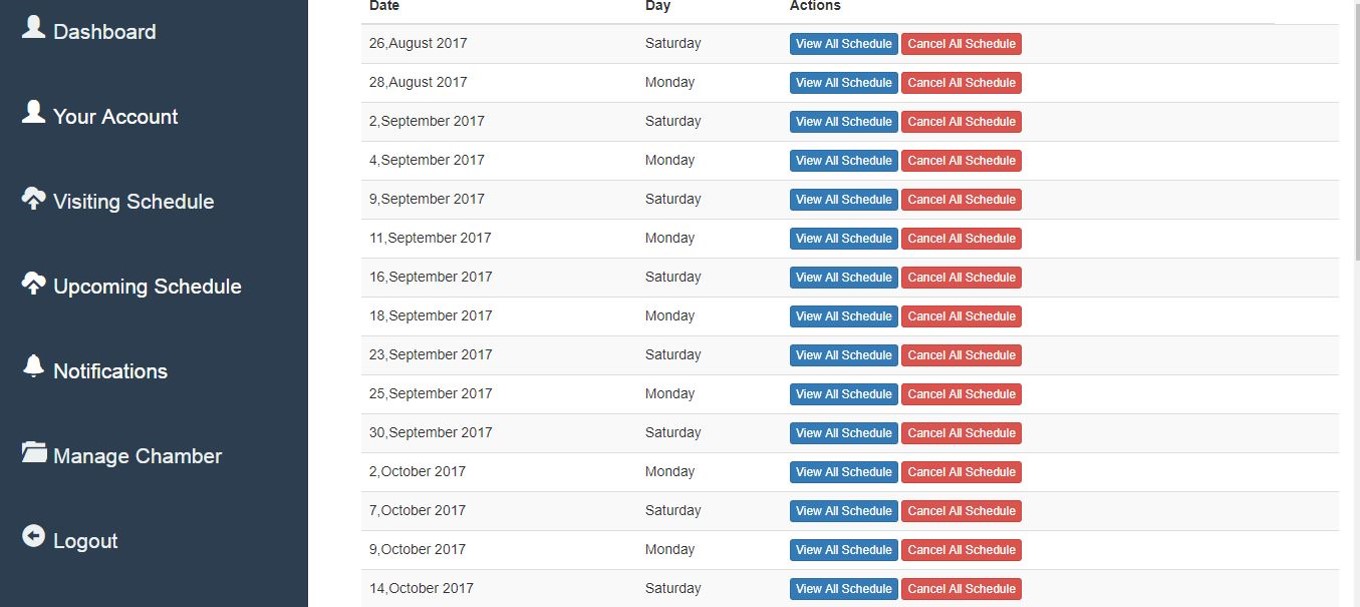Open Manage Chamber text link

137,457
